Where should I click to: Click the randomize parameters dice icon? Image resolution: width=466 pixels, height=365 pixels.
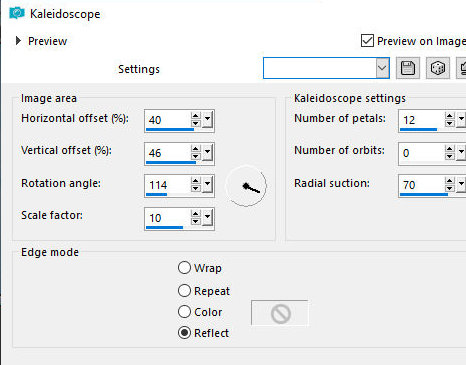coord(438,68)
